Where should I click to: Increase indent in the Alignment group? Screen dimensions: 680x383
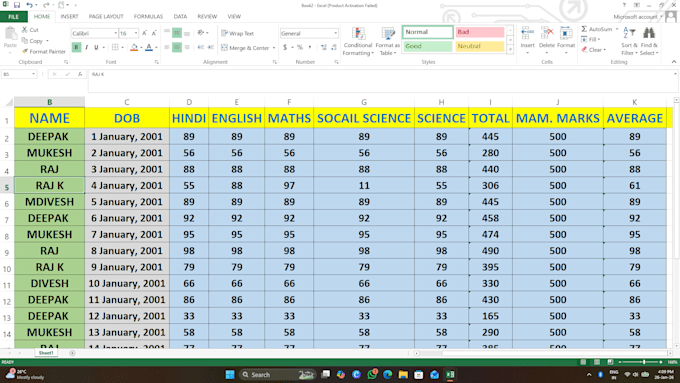point(210,47)
